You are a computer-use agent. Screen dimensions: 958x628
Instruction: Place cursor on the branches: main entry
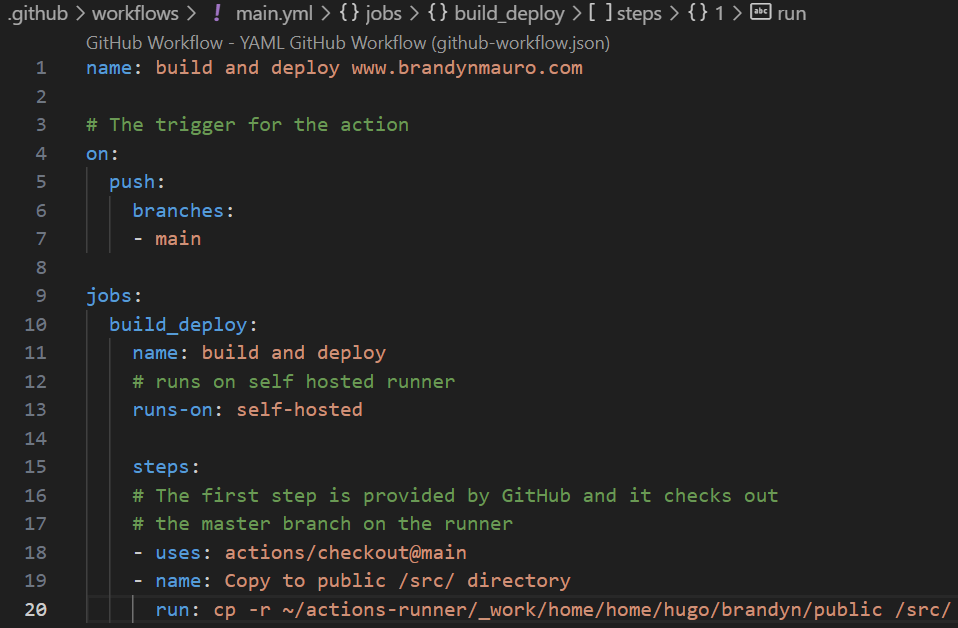(x=177, y=238)
